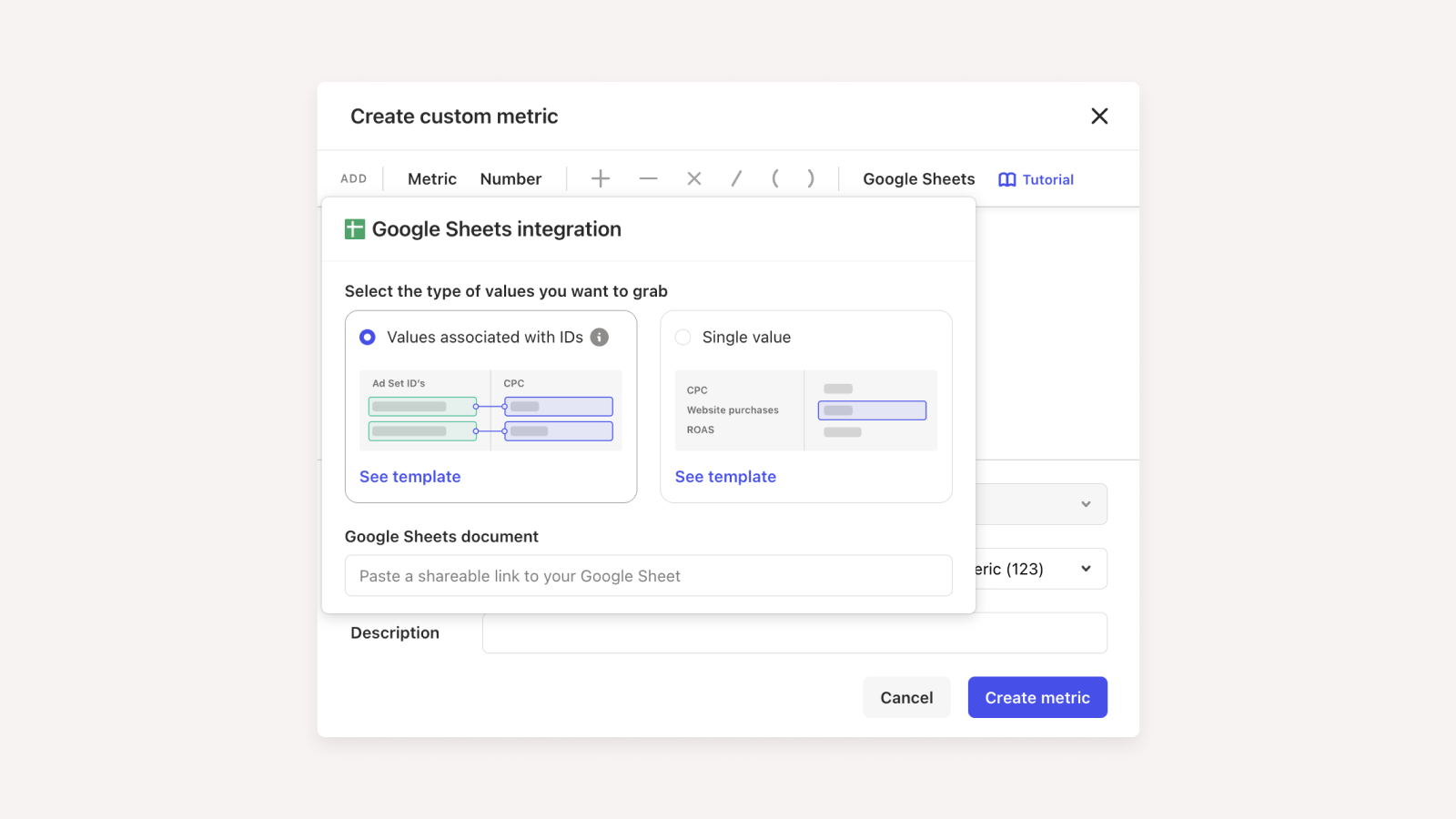Screen dimensions: 1456x819
Task: Focus the Google Sheet link input field
Action: [649, 576]
